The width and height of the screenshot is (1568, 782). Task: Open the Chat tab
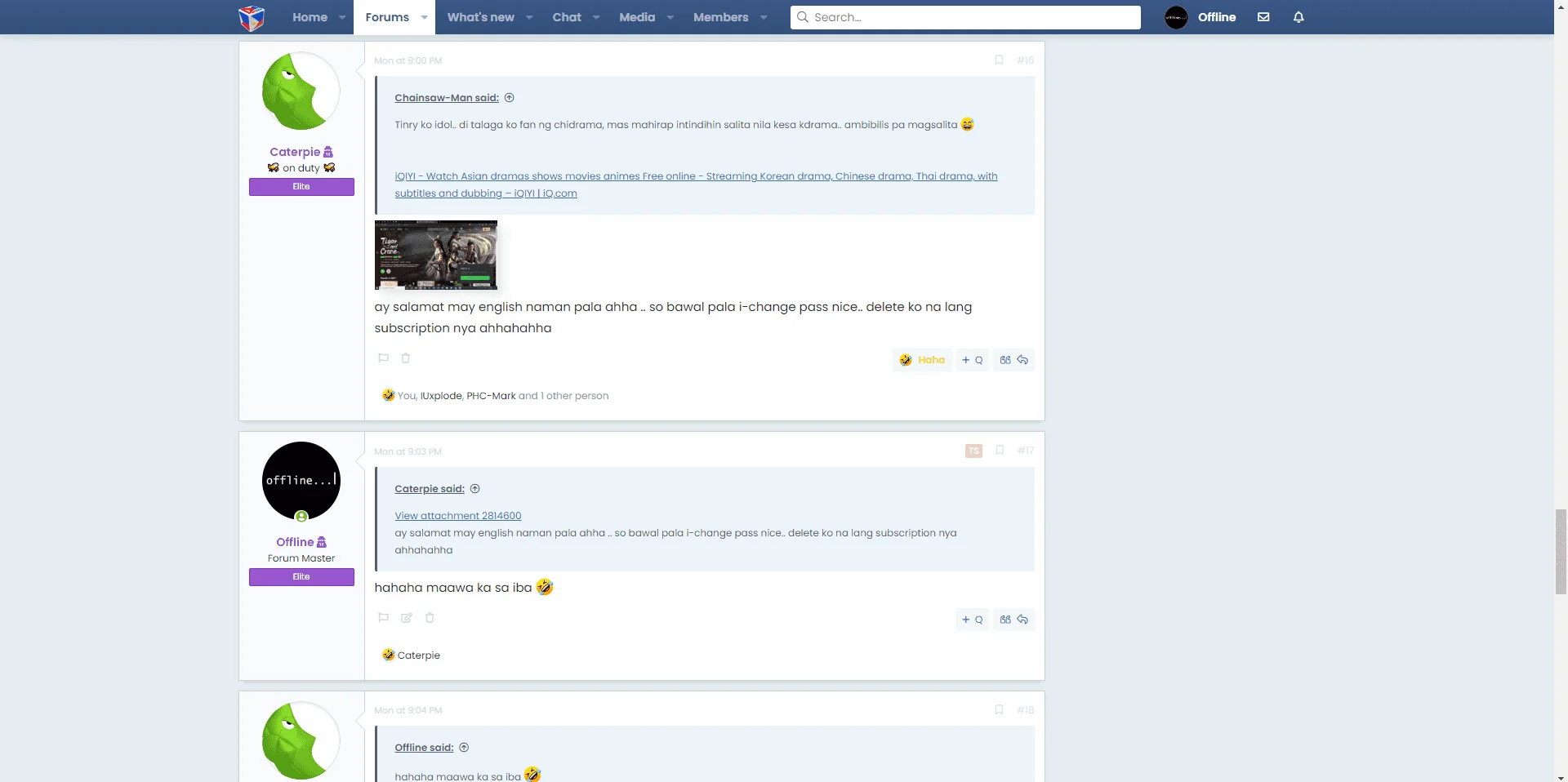pos(567,17)
